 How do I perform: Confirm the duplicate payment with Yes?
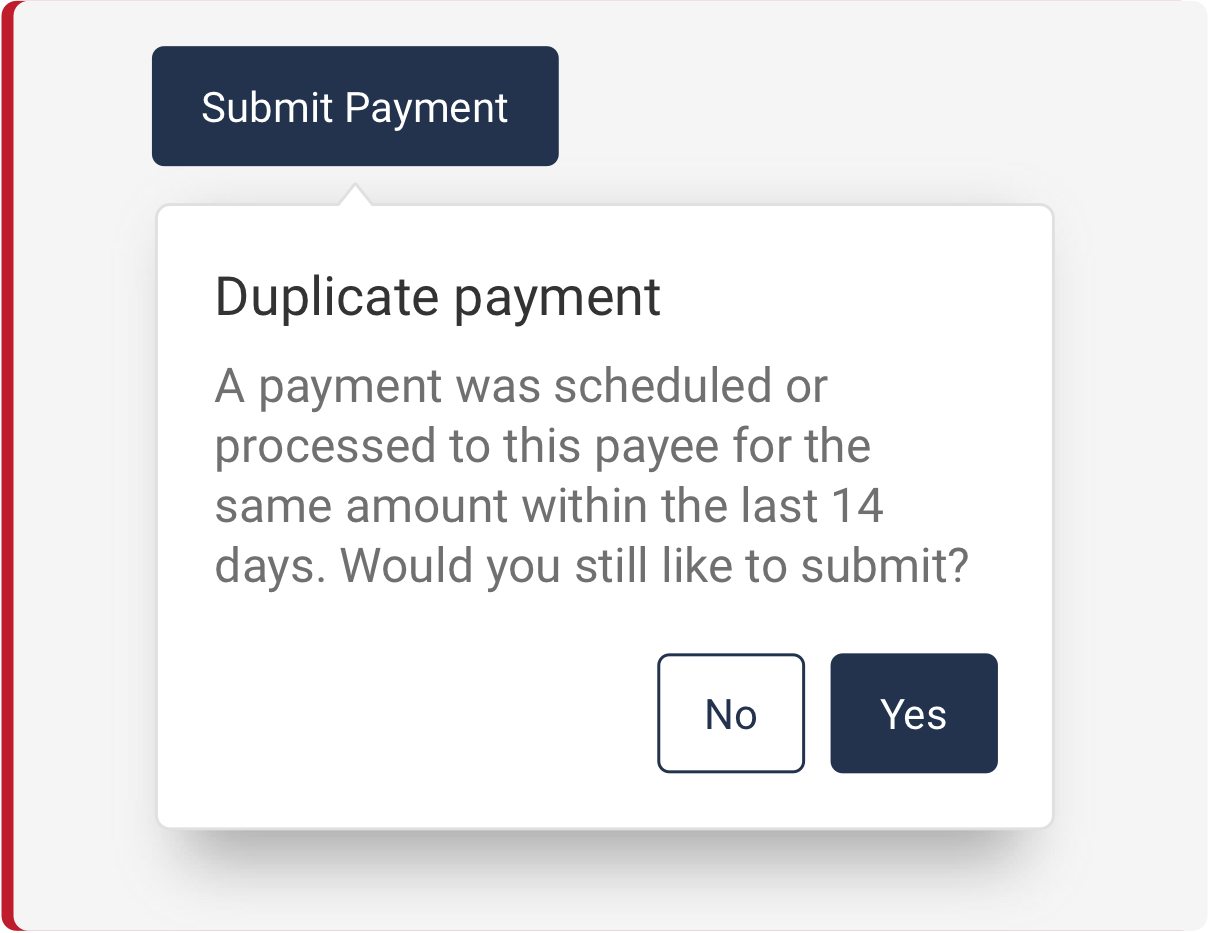(913, 713)
